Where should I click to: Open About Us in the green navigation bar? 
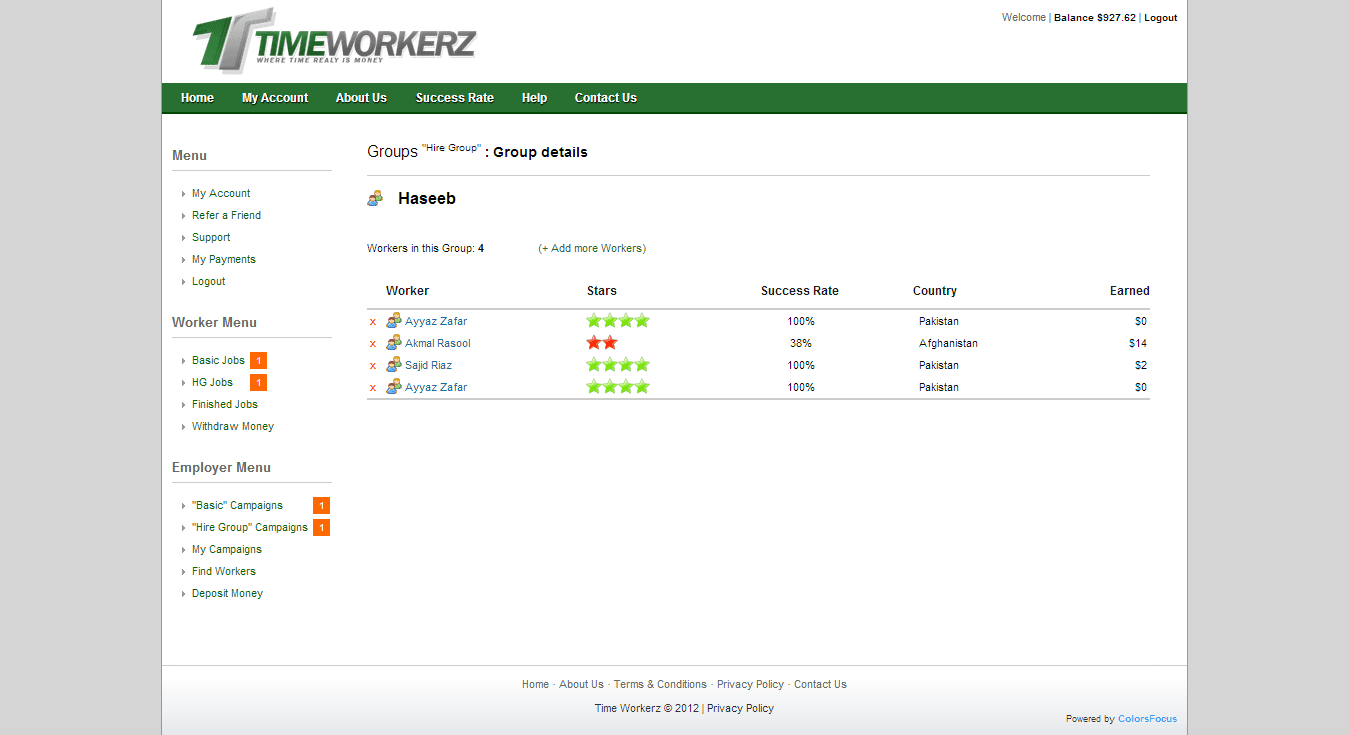pos(361,98)
